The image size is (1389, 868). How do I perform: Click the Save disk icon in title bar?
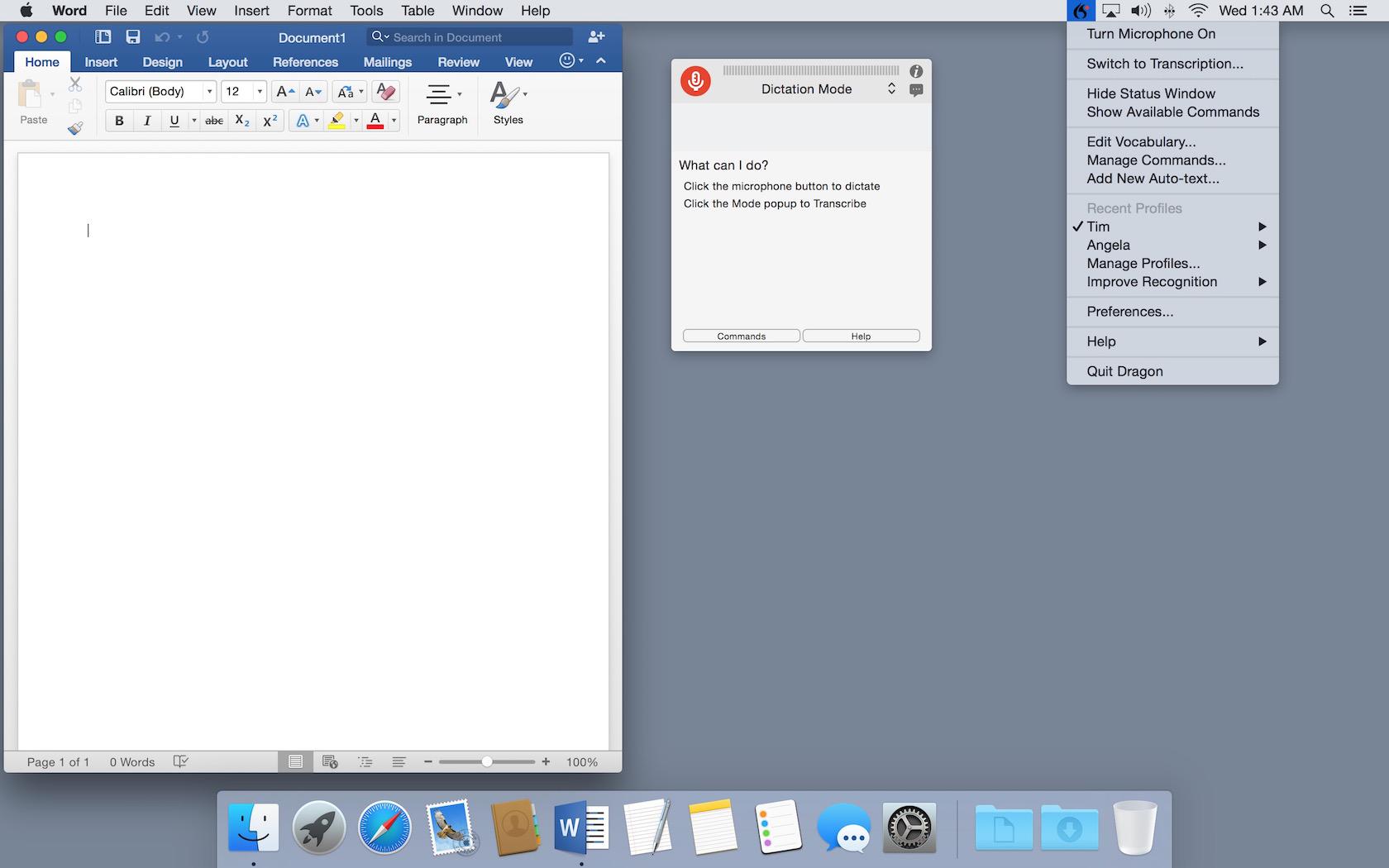point(132,37)
